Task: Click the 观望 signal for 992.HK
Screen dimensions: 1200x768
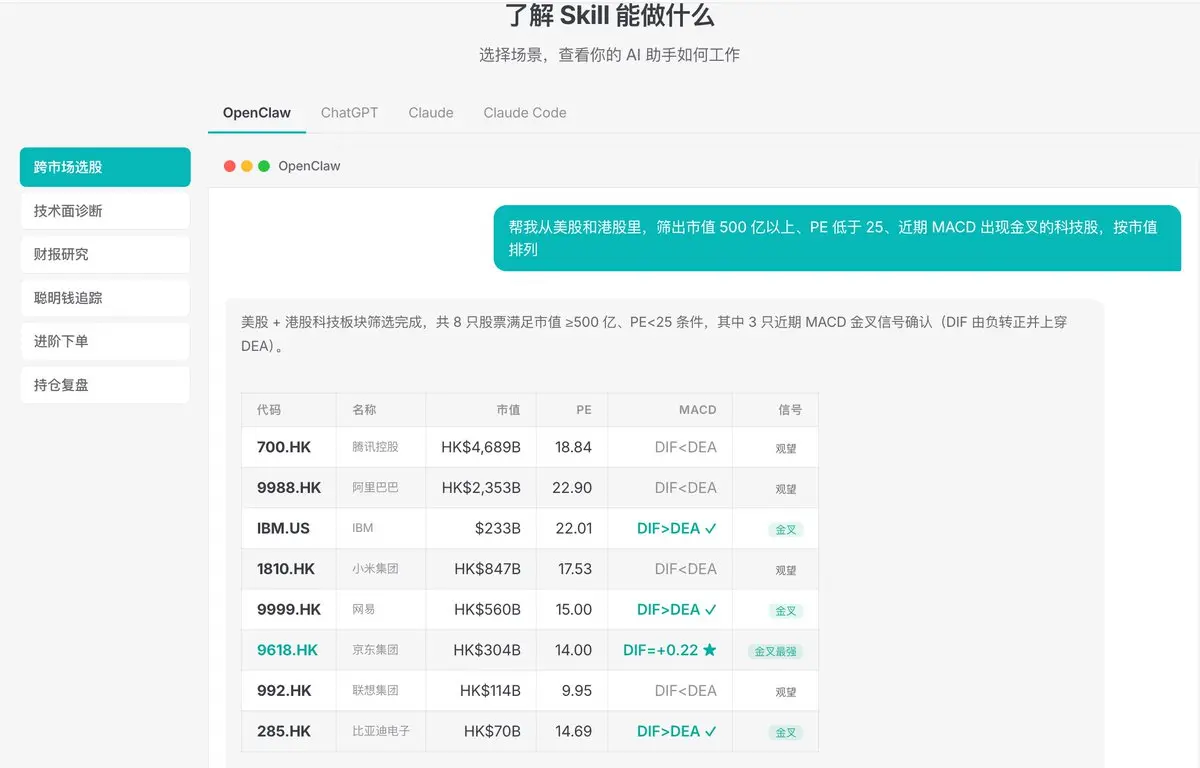Action: [x=786, y=692]
